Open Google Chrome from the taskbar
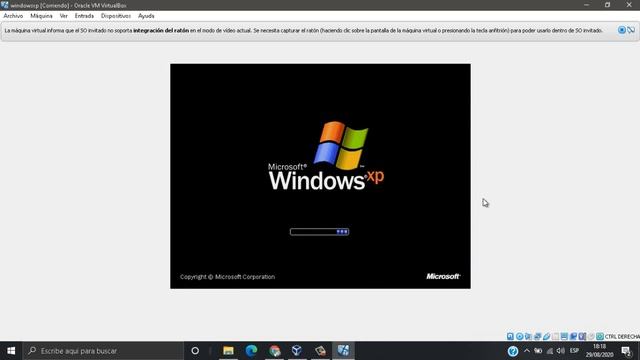The height and width of the screenshot is (360, 640). coord(275,351)
